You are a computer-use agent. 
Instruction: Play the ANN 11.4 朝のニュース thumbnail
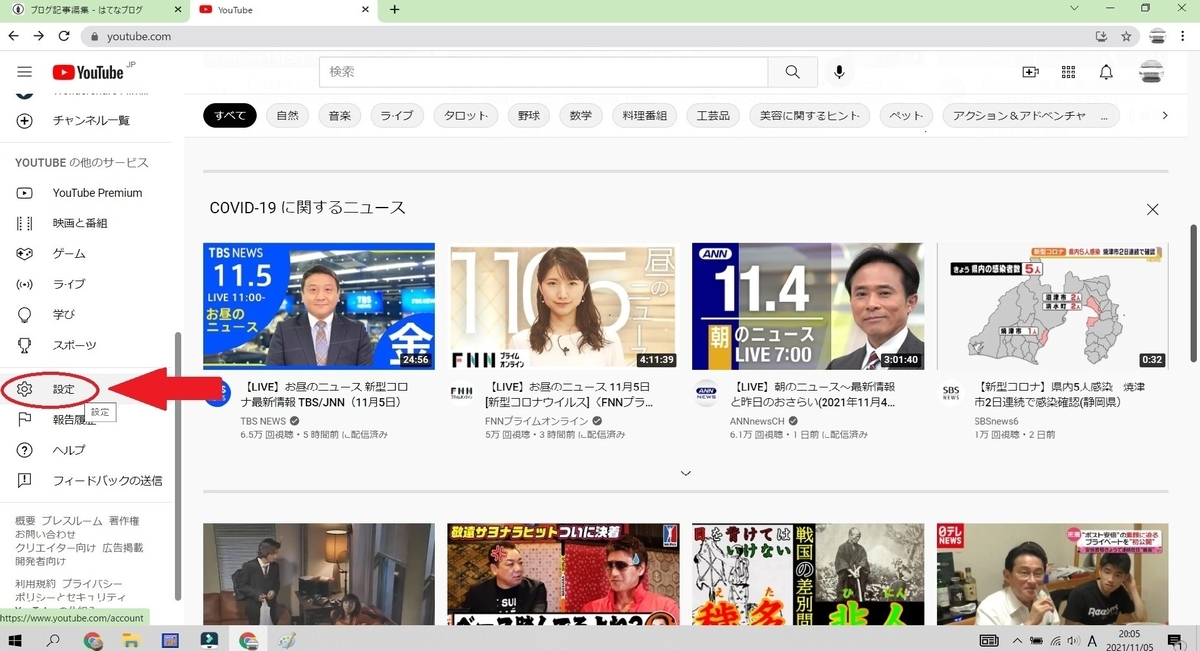(x=808, y=306)
